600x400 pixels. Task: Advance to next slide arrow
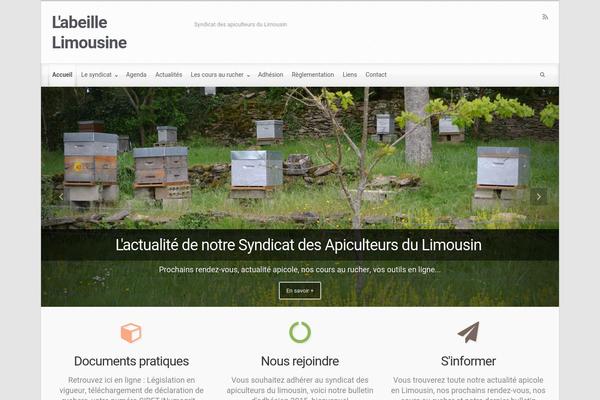538,197
